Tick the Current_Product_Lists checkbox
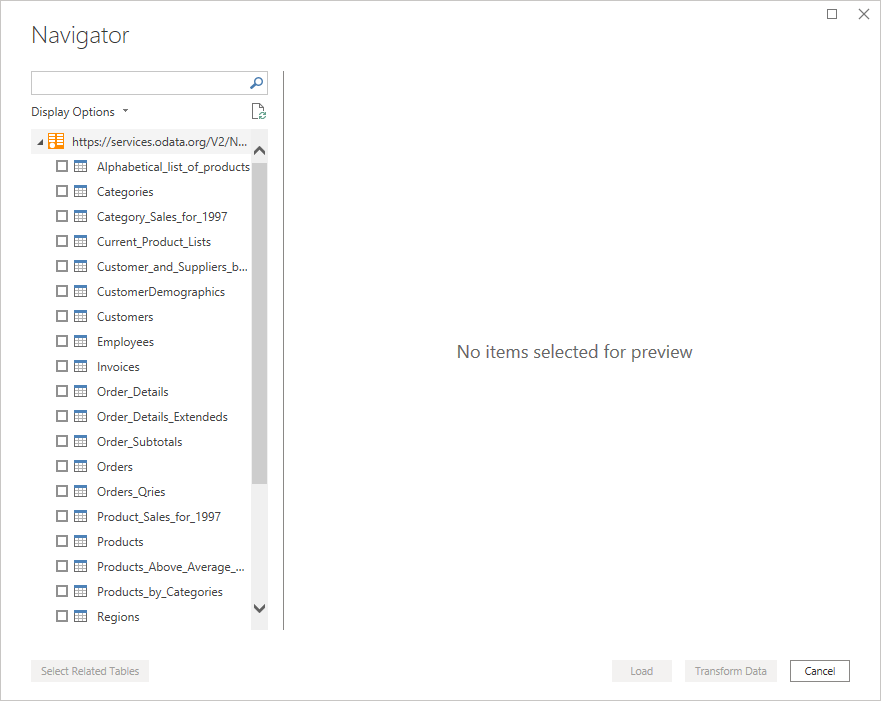The height and width of the screenshot is (701, 881). [x=62, y=241]
